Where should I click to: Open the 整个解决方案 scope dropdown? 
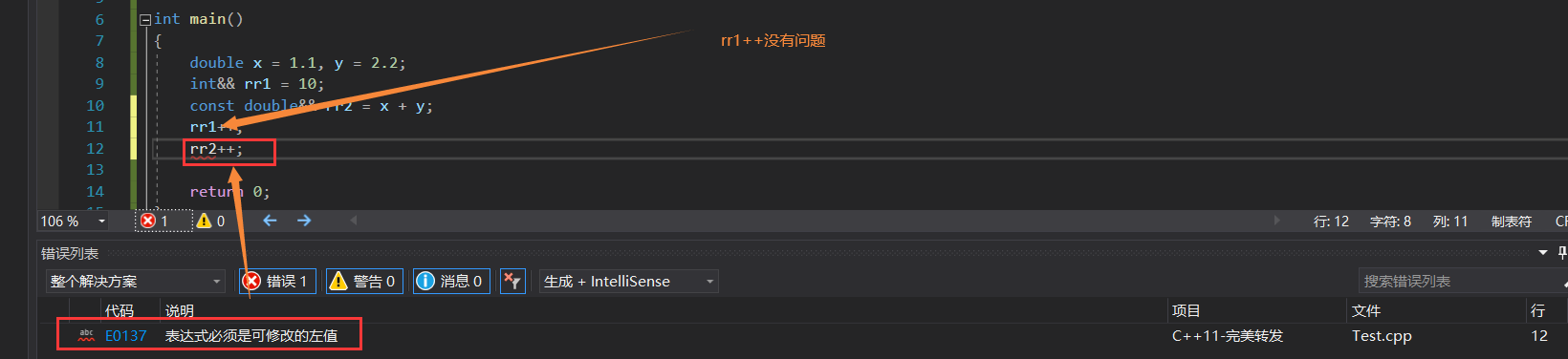pos(135,282)
